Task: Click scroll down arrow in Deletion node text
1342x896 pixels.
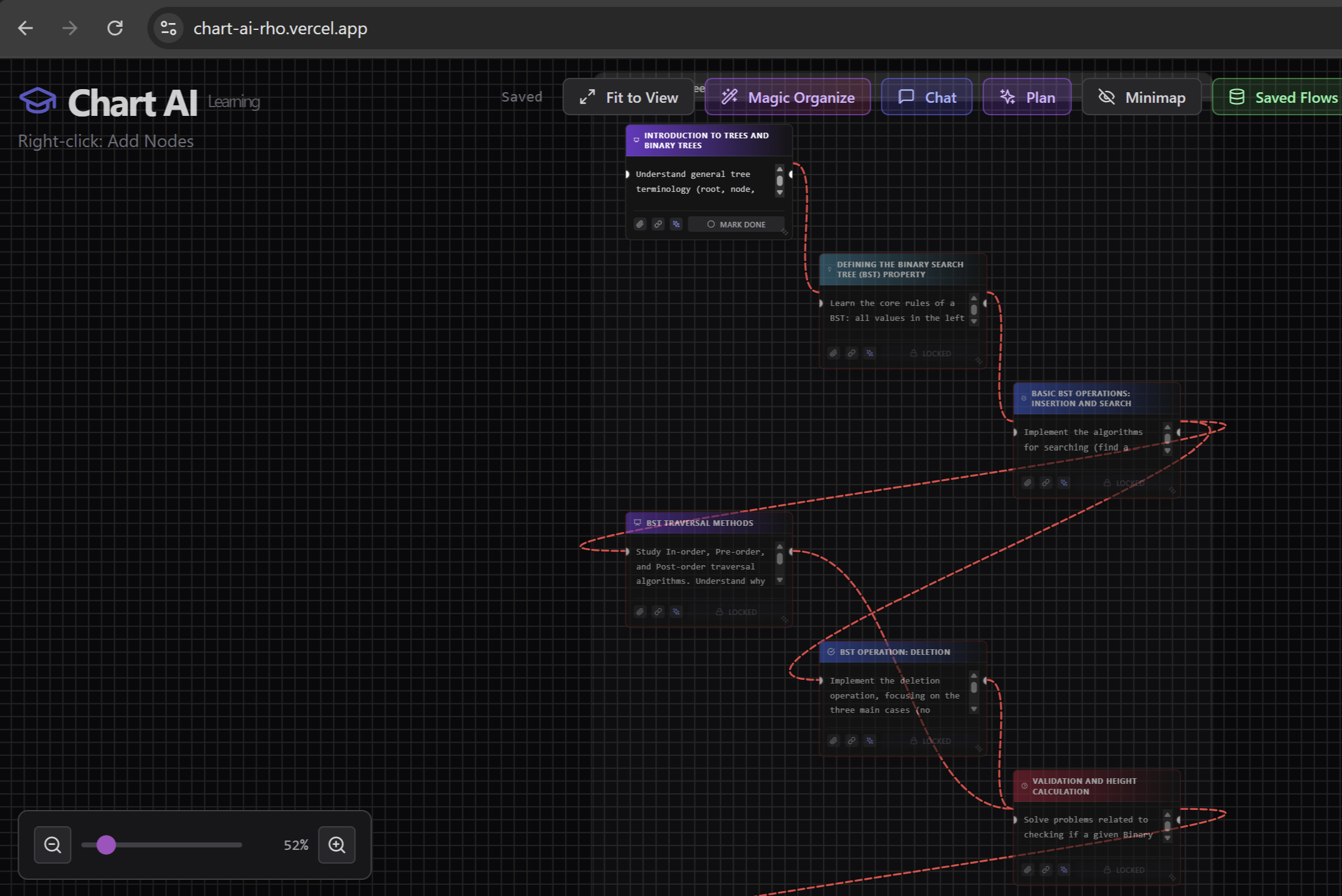Action: pos(974,710)
